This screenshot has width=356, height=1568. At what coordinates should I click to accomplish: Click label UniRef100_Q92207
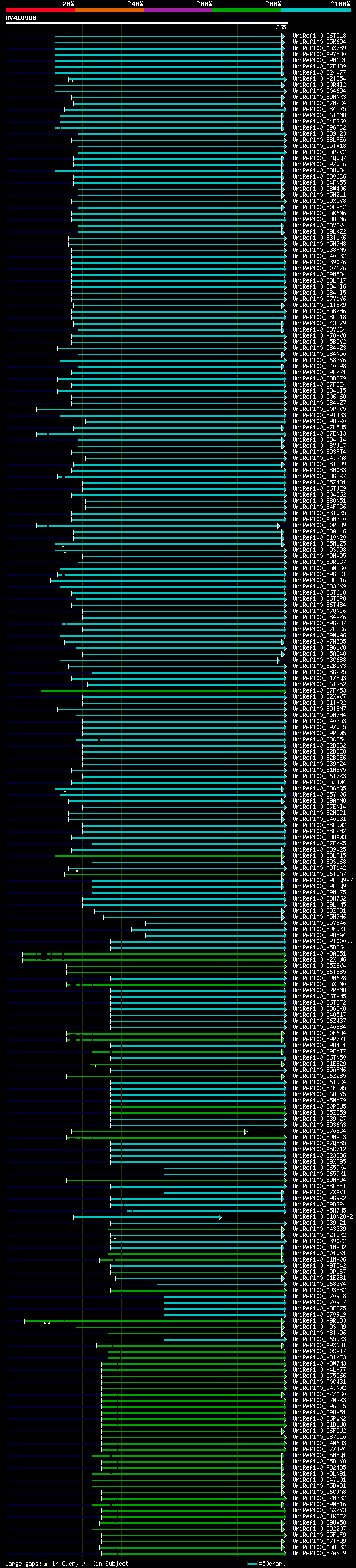click(x=319, y=1529)
